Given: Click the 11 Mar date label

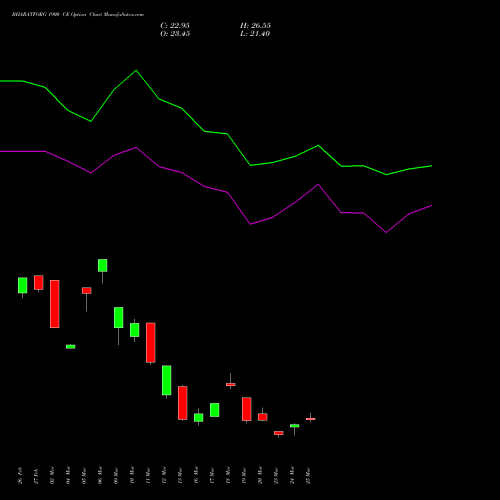Looking at the screenshot, I should 148,475.
